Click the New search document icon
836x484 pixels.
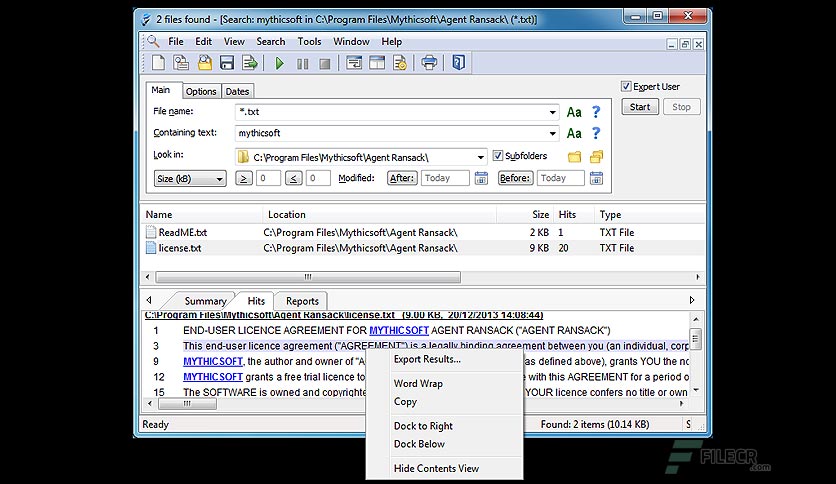pos(158,63)
